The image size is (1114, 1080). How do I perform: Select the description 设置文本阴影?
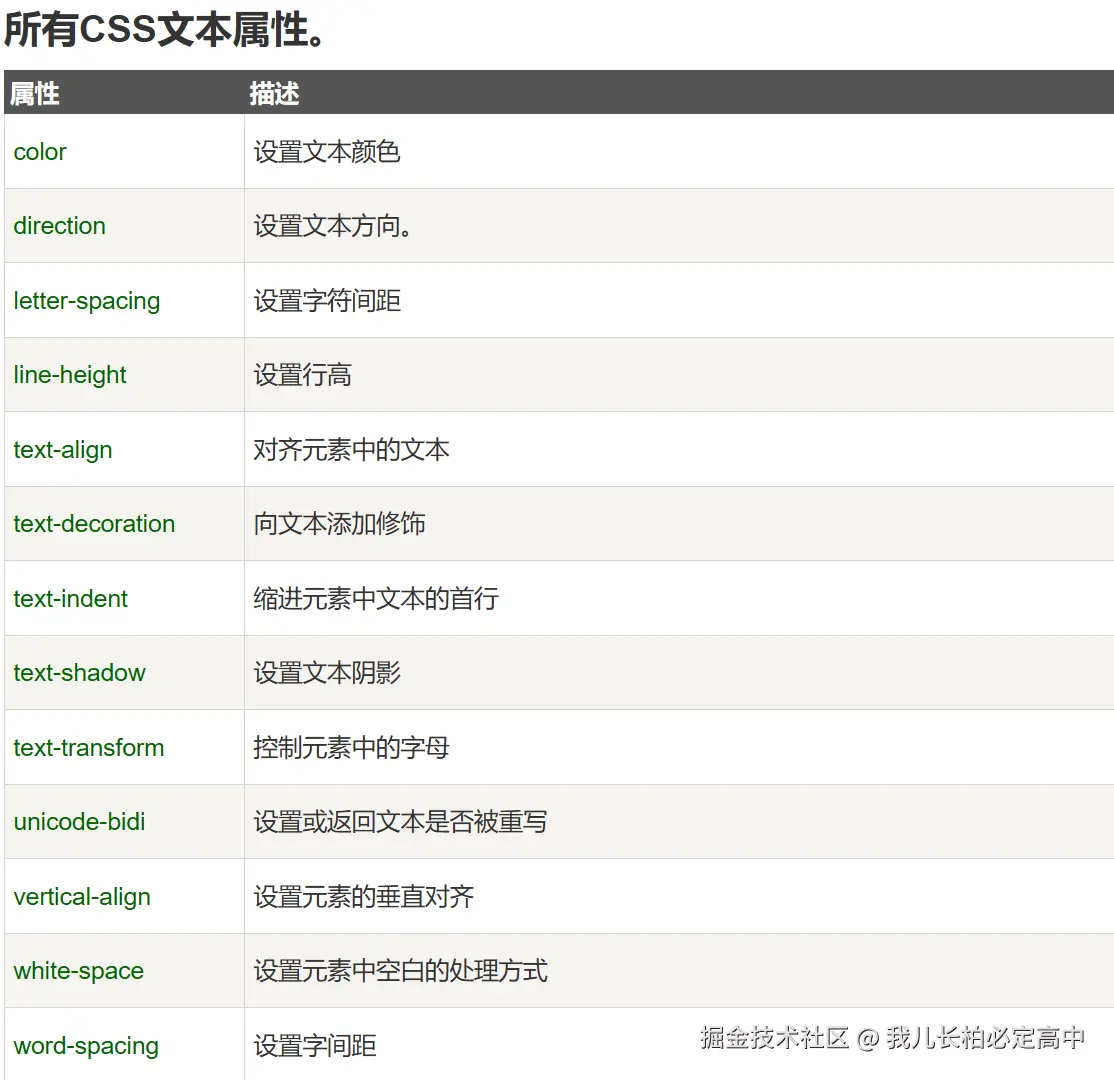[x=327, y=673]
